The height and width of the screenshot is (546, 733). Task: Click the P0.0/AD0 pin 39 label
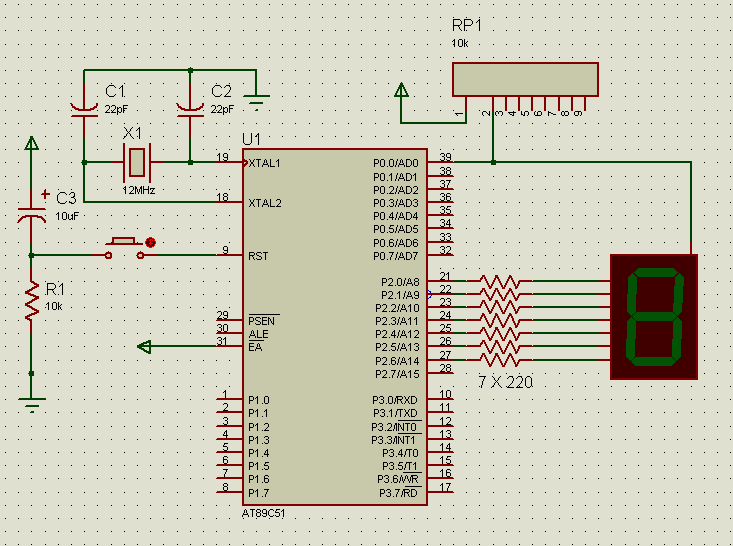(x=395, y=163)
